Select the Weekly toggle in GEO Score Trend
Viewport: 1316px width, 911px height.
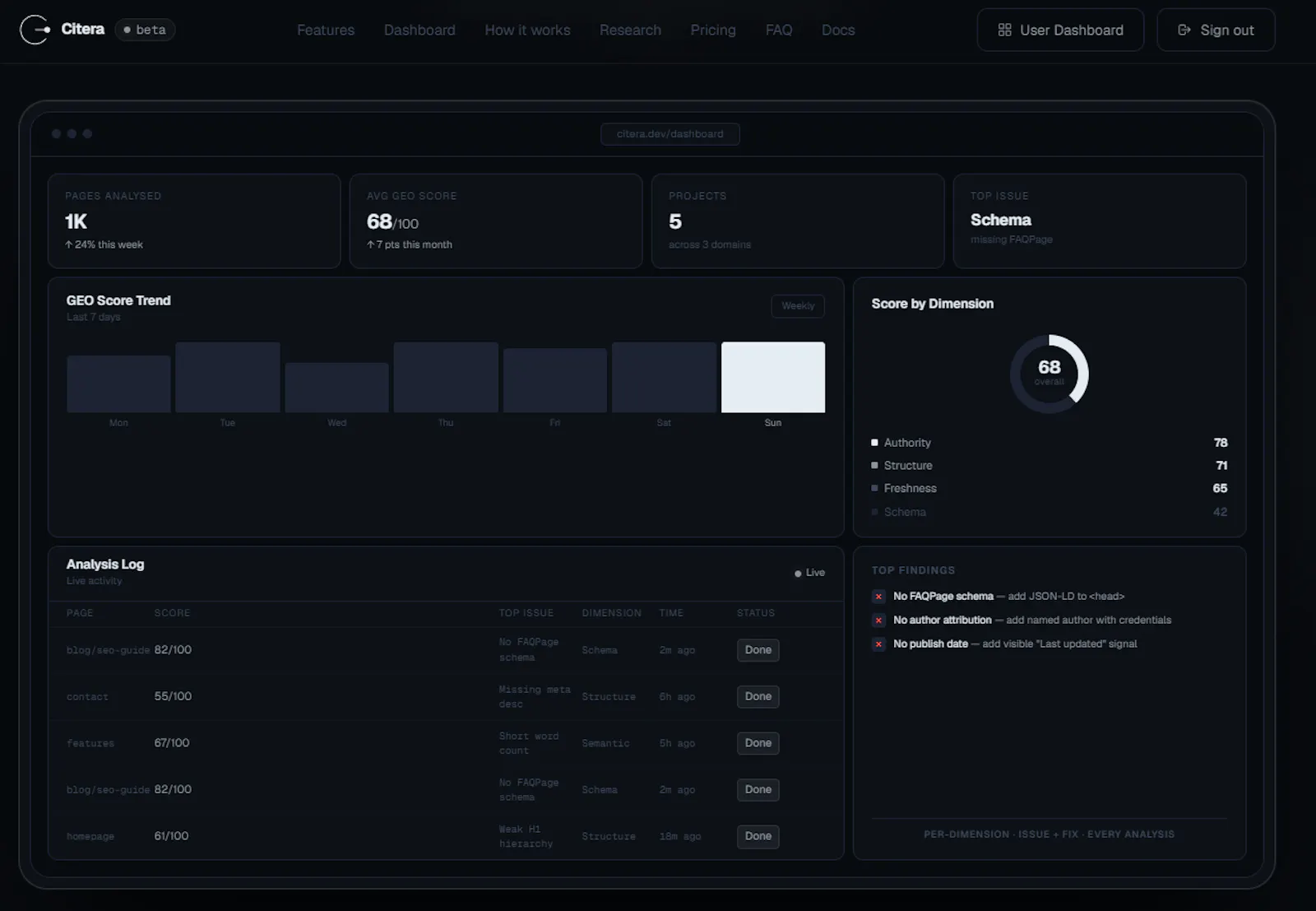pyautogui.click(x=798, y=305)
